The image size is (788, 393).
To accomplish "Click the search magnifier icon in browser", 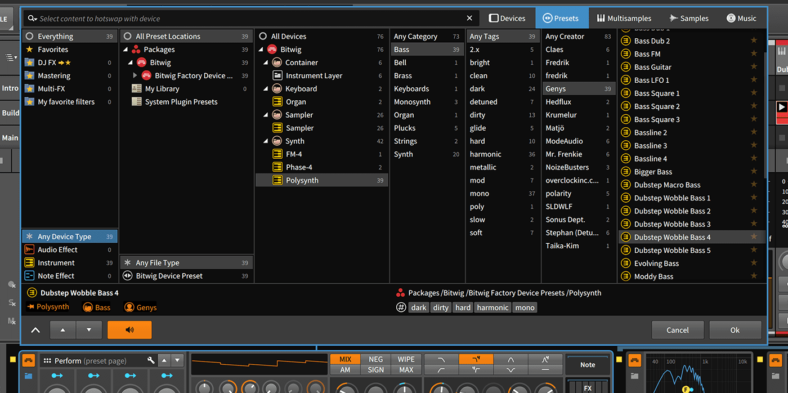I will 32,18.
